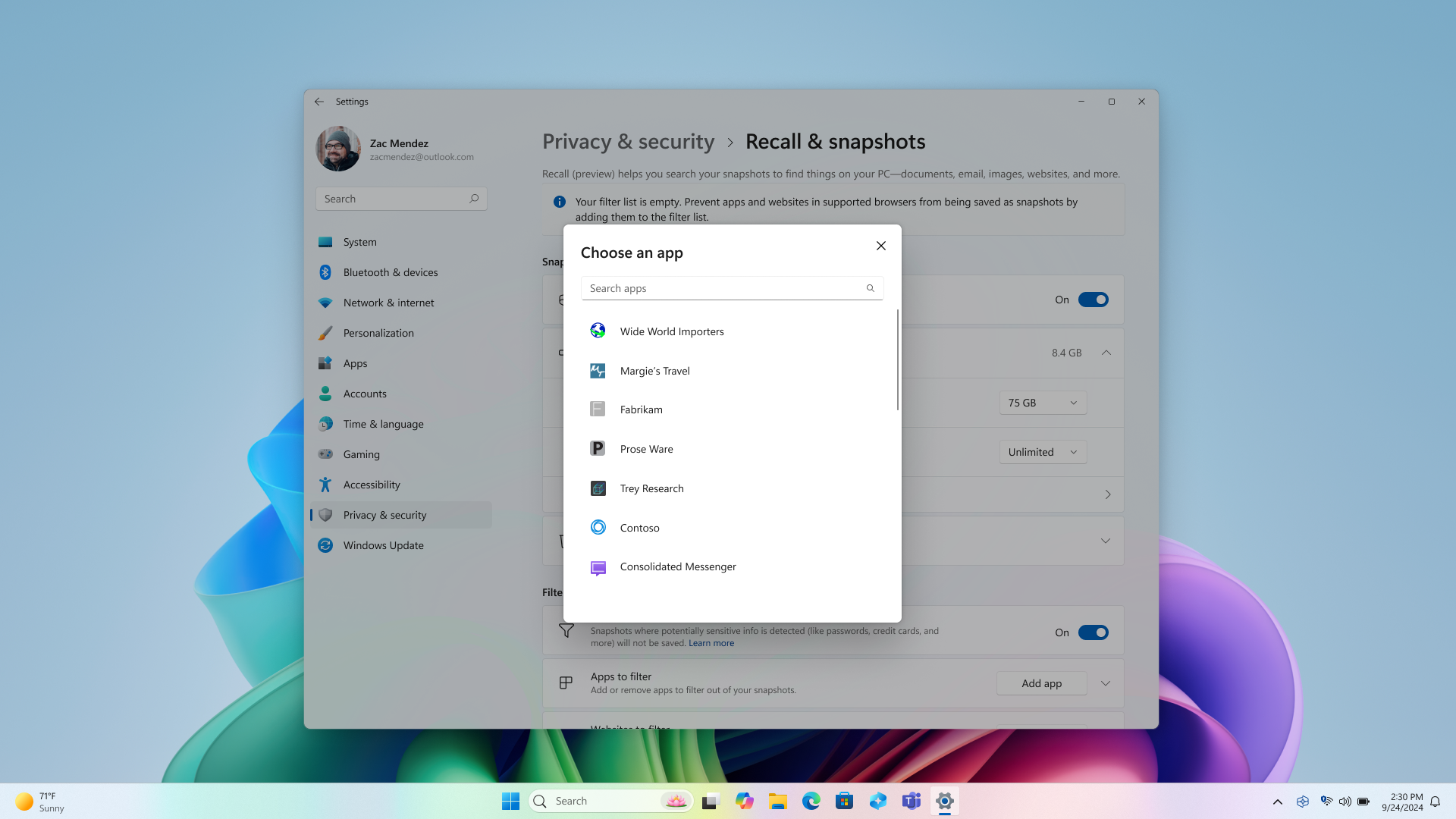The width and height of the screenshot is (1456, 819).
Task: Toggle snapshot saving On switch
Action: [1093, 299]
